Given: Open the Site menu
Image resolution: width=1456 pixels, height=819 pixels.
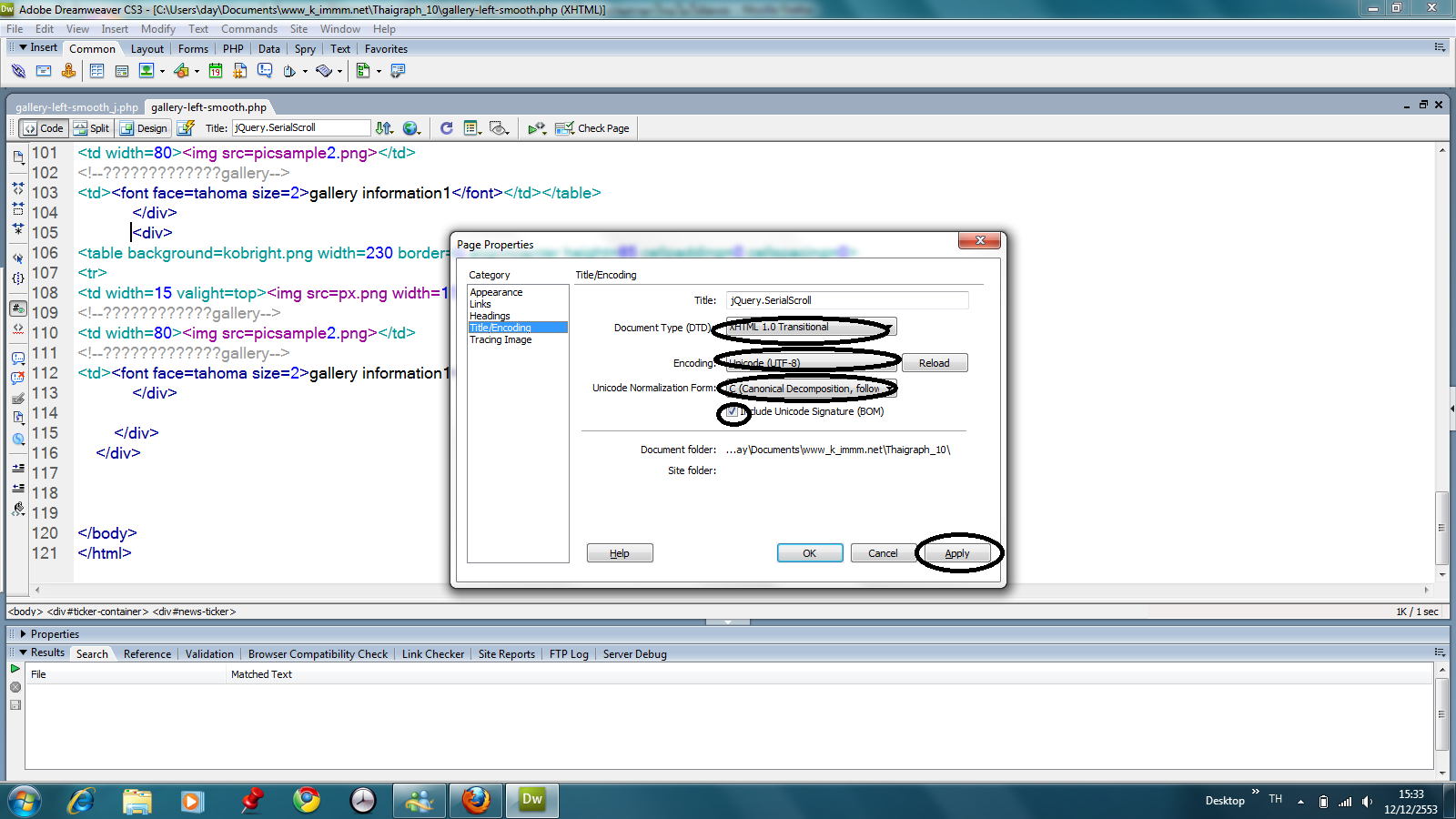Looking at the screenshot, I should click(298, 29).
